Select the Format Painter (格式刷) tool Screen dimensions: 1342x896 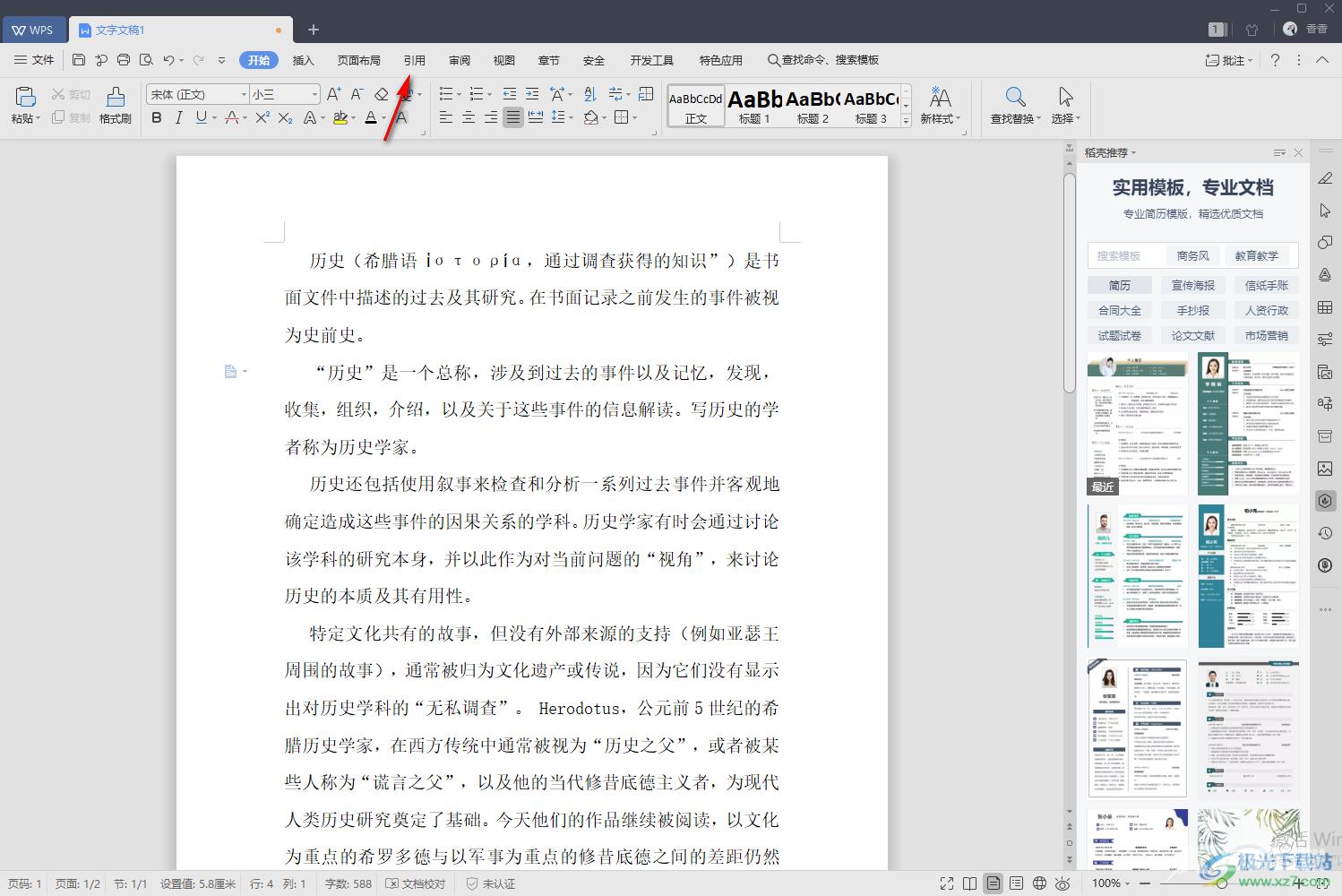(x=116, y=105)
